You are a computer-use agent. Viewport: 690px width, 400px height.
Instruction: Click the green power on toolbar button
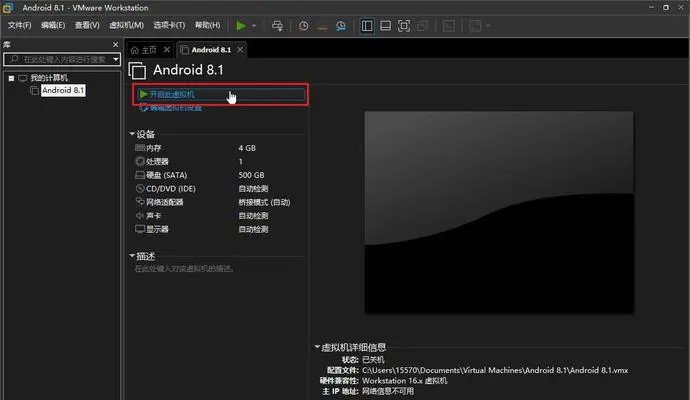241,26
